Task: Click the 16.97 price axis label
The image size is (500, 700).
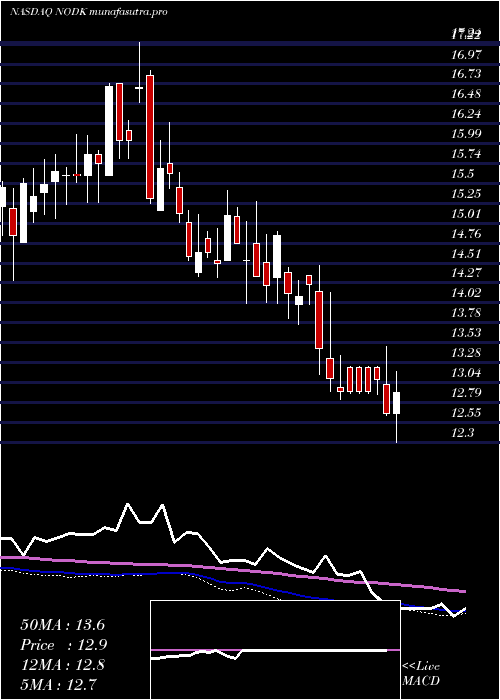Action: coord(467,54)
